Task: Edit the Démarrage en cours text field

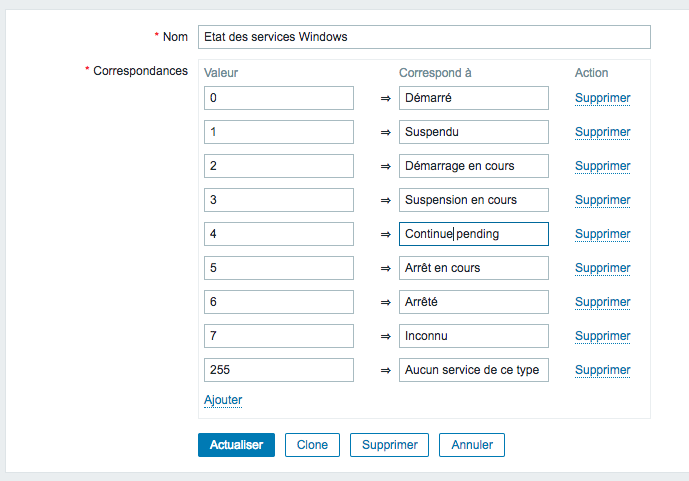Action: [x=474, y=166]
